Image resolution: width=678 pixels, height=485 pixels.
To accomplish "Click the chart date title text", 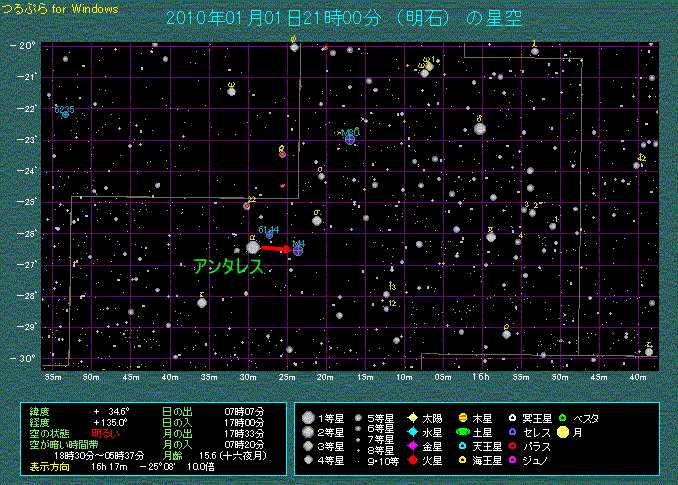I will [340, 18].
